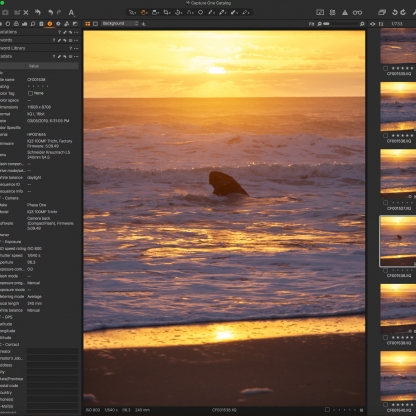Viewport: 416px width, 416px height.
Task: Click the zoom in magnifier icon
Action: click(362, 24)
